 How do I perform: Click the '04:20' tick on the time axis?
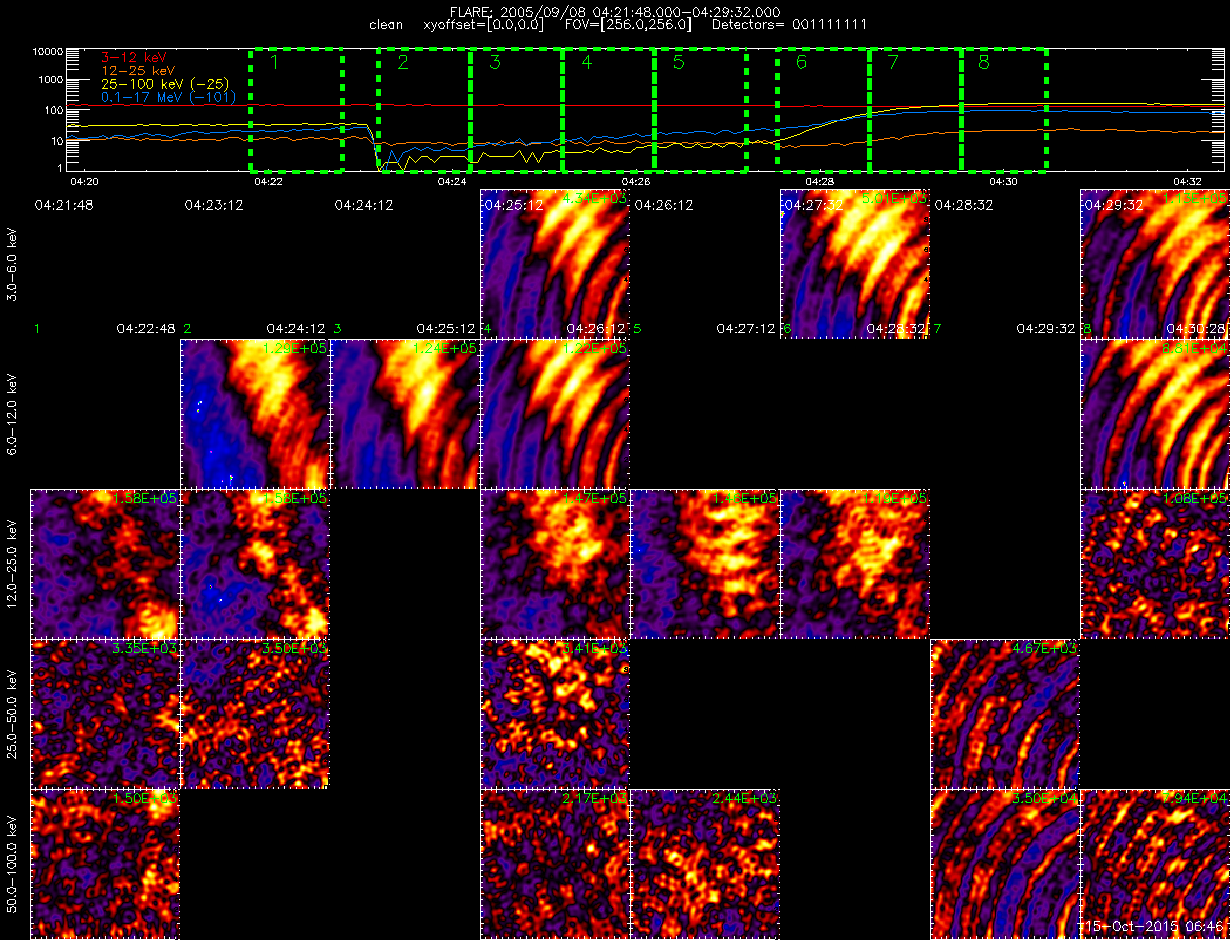click(84, 182)
